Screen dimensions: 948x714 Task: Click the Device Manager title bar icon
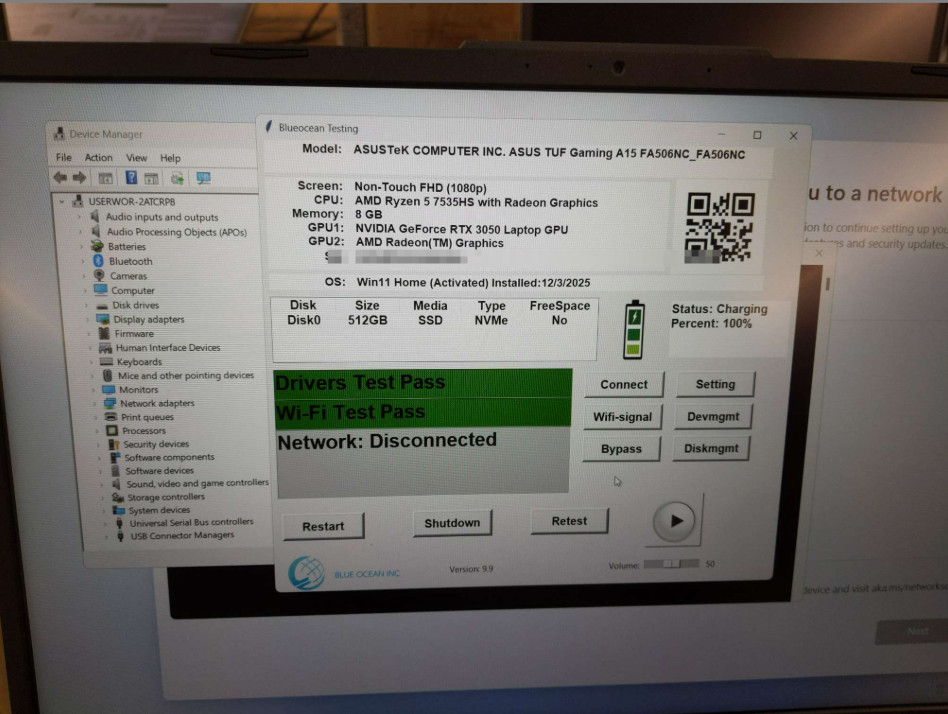point(59,134)
